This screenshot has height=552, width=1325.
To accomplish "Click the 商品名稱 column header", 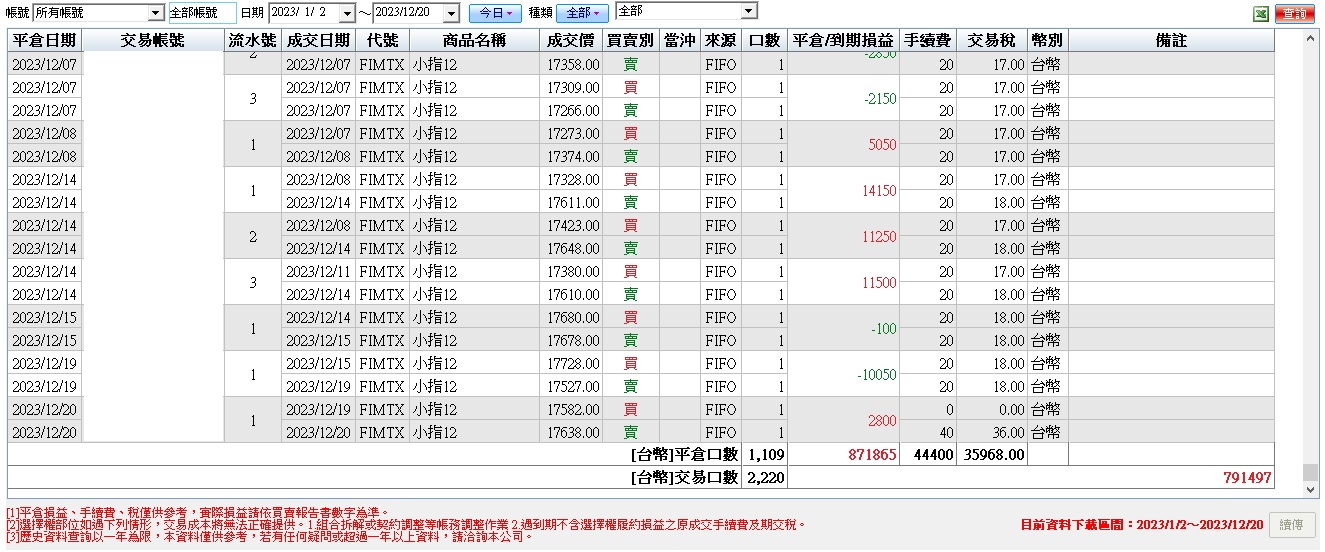I will point(475,40).
